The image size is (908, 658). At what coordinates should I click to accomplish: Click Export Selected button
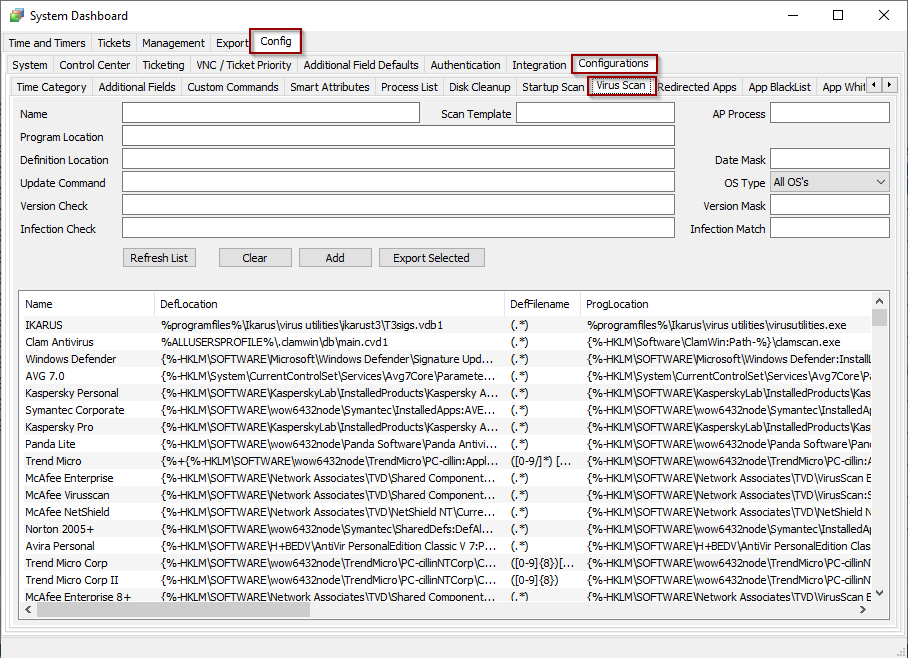coord(431,258)
